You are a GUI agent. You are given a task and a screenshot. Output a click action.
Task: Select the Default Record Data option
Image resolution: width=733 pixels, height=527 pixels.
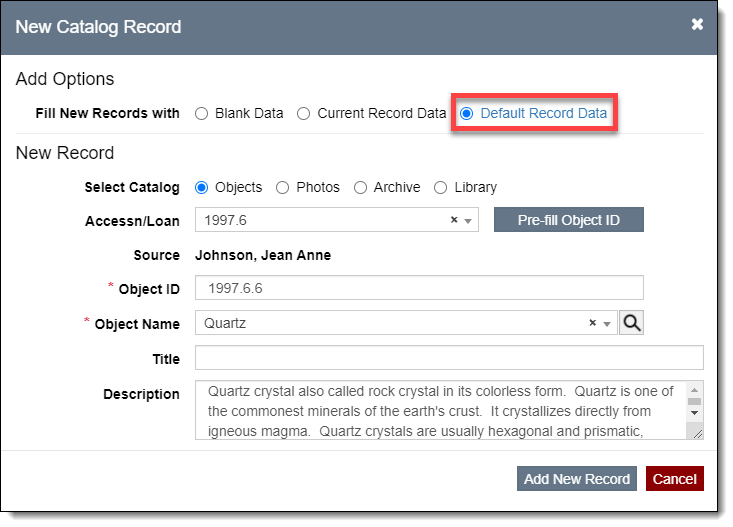coord(466,114)
